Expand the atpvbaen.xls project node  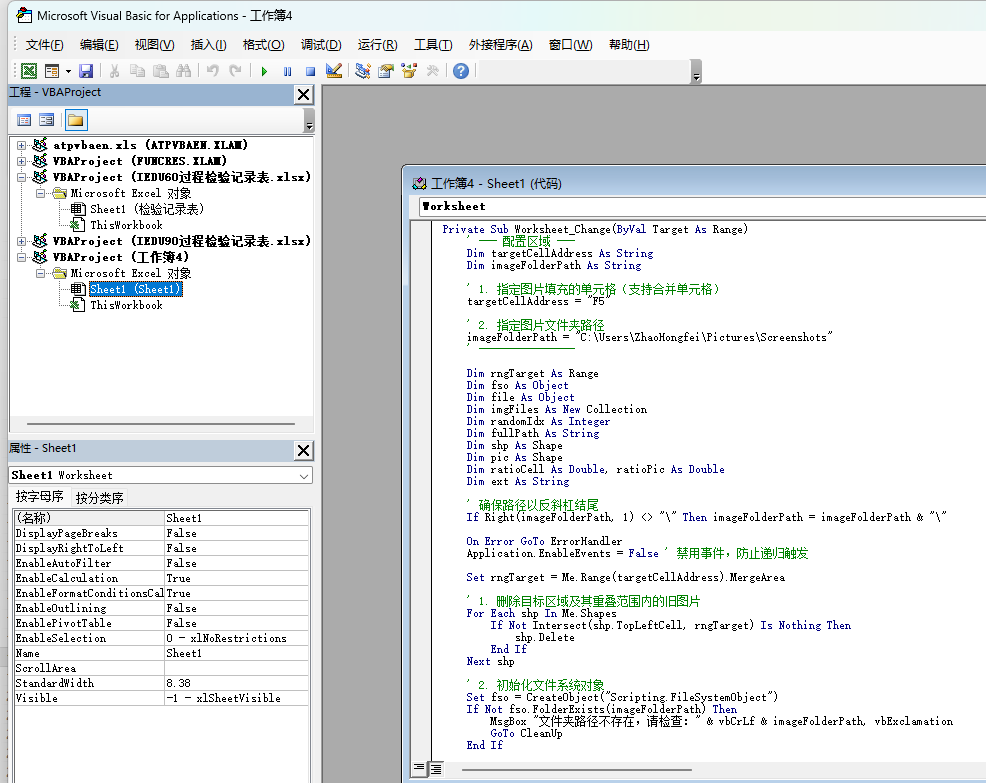[22, 145]
